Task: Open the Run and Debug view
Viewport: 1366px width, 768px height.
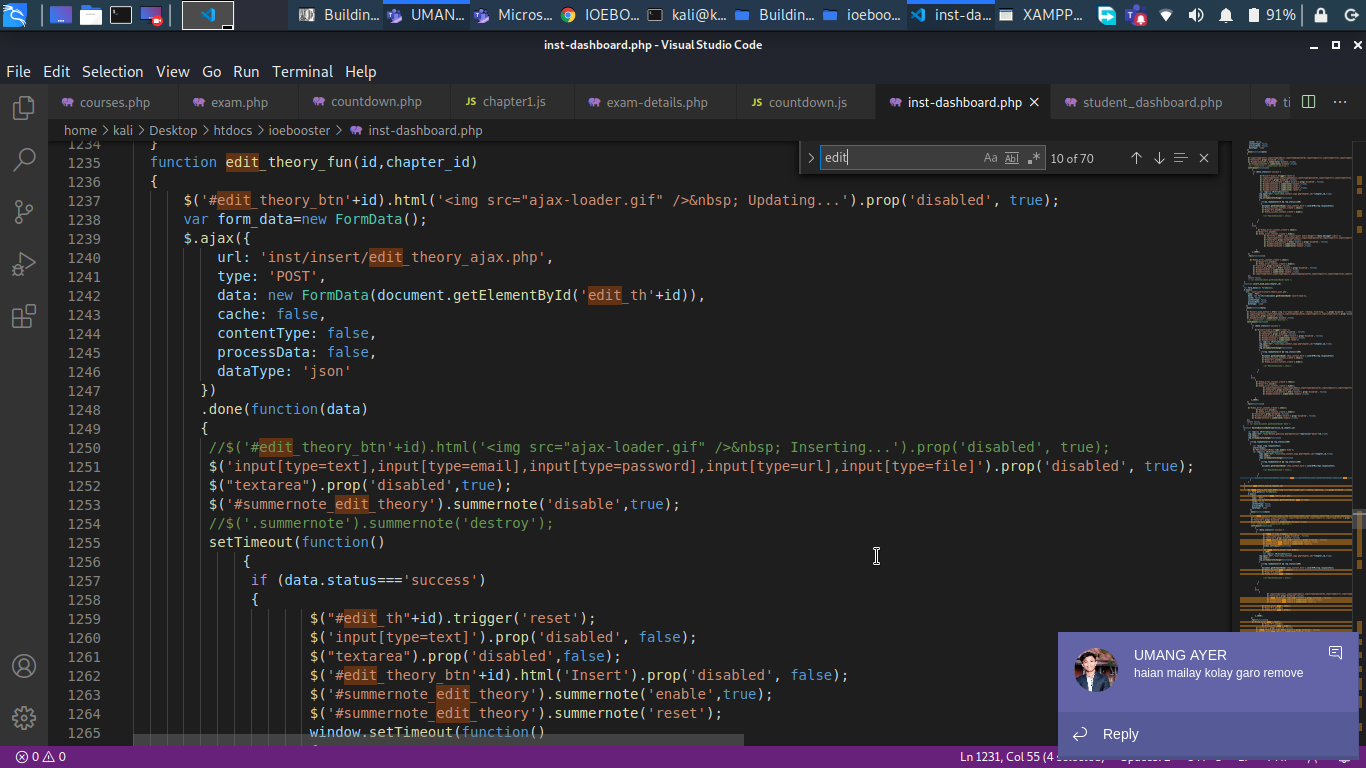Action: tap(24, 264)
